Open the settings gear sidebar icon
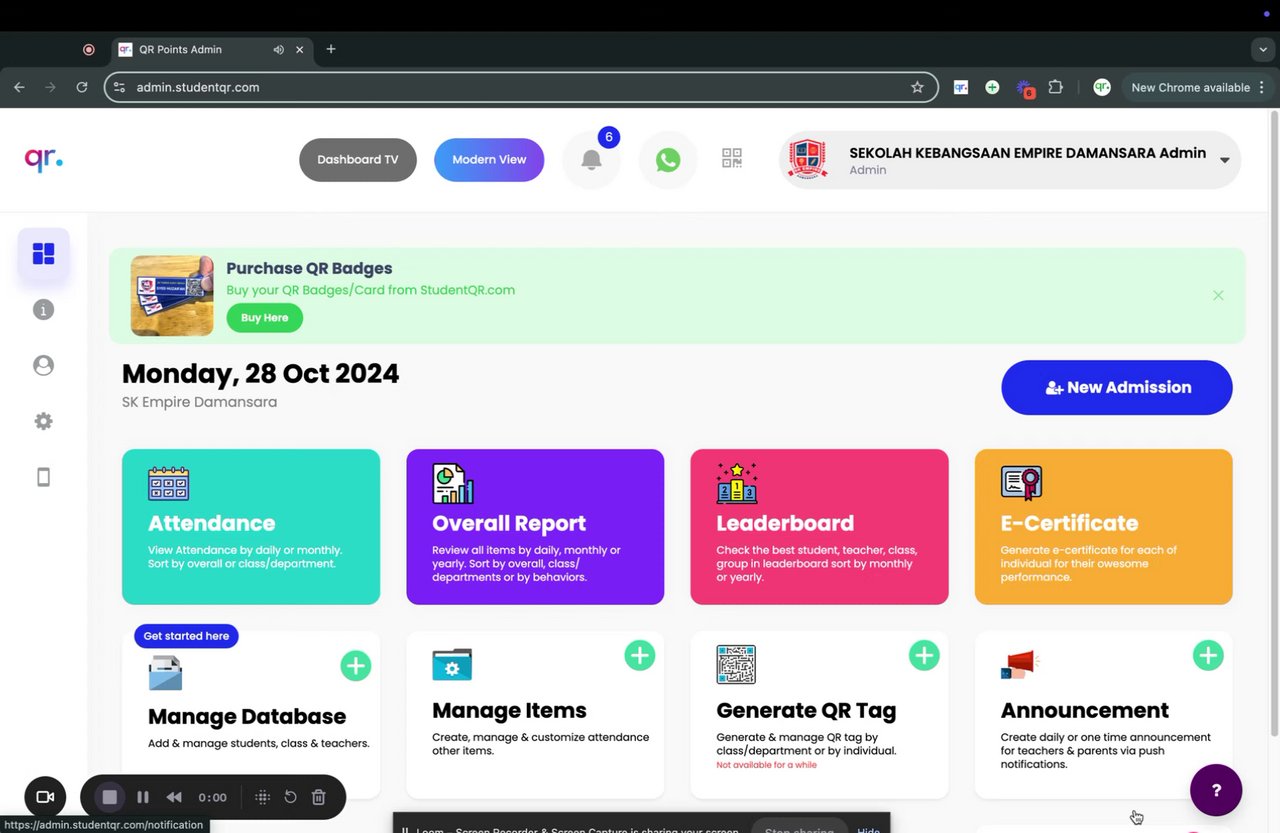 click(x=43, y=422)
